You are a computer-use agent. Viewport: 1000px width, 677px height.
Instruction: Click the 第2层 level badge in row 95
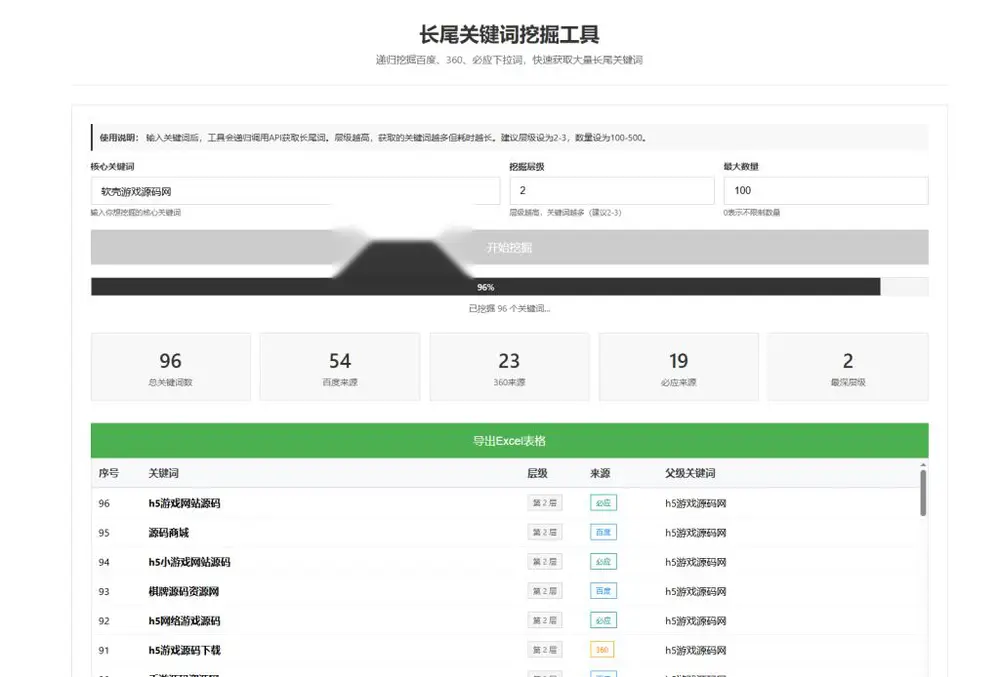click(x=545, y=532)
